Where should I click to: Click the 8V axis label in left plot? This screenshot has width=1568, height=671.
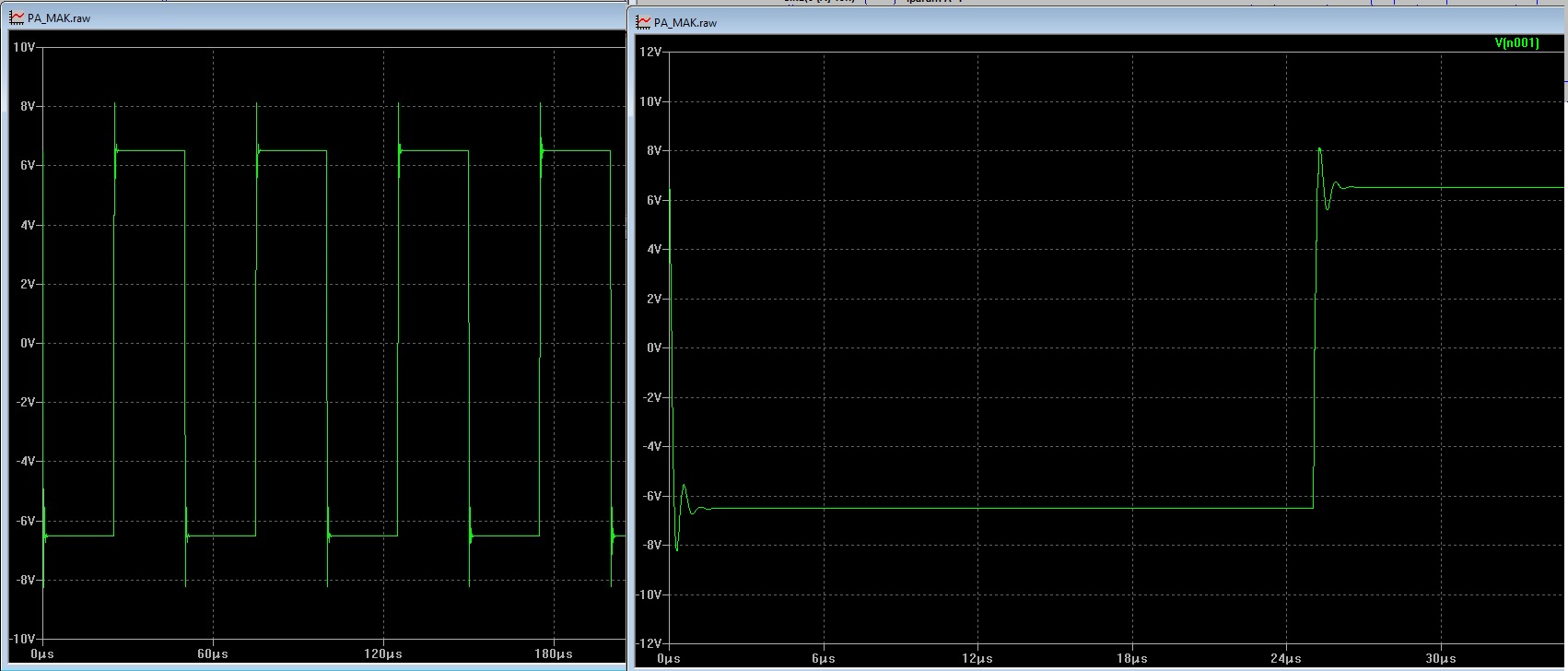click(27, 106)
